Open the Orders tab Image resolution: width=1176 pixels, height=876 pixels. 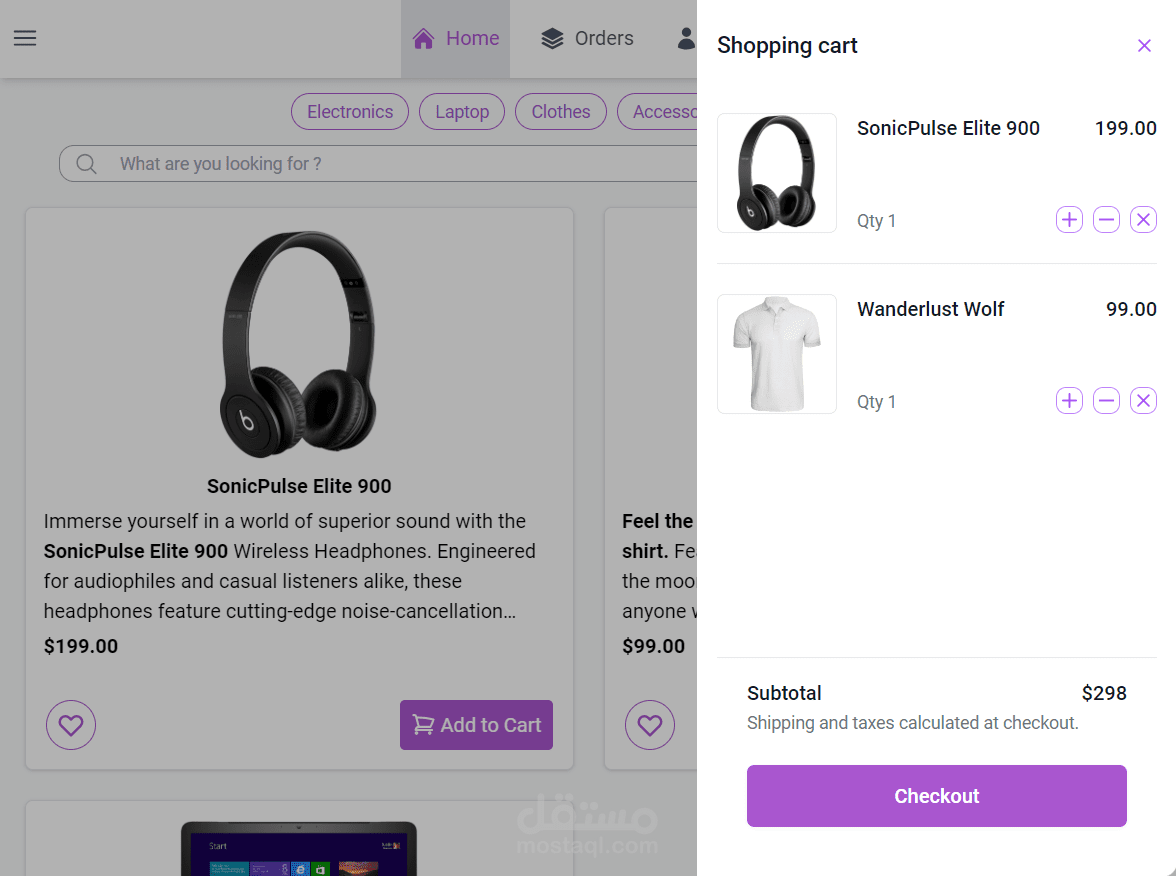click(x=587, y=39)
